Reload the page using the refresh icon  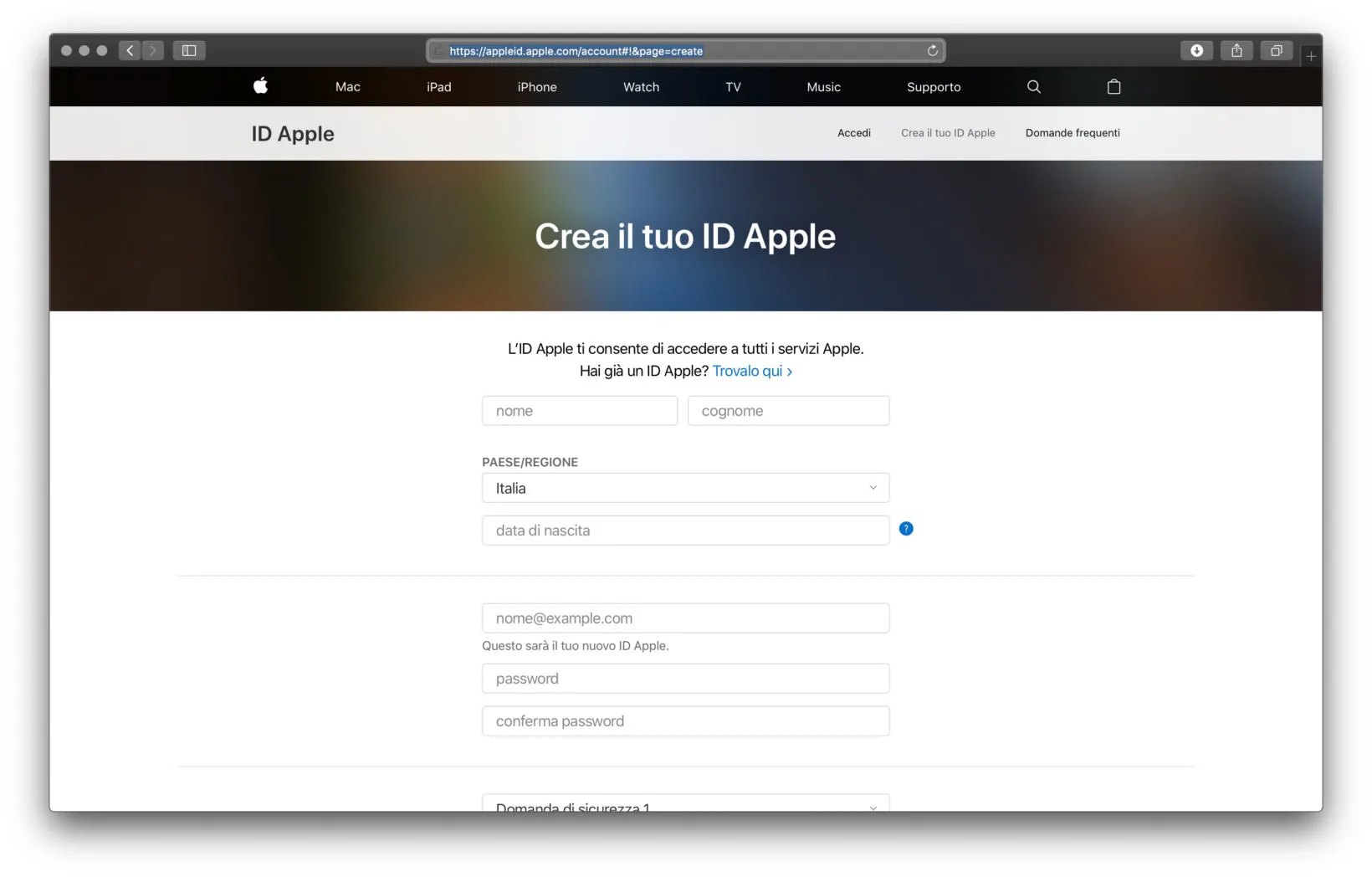pos(932,50)
